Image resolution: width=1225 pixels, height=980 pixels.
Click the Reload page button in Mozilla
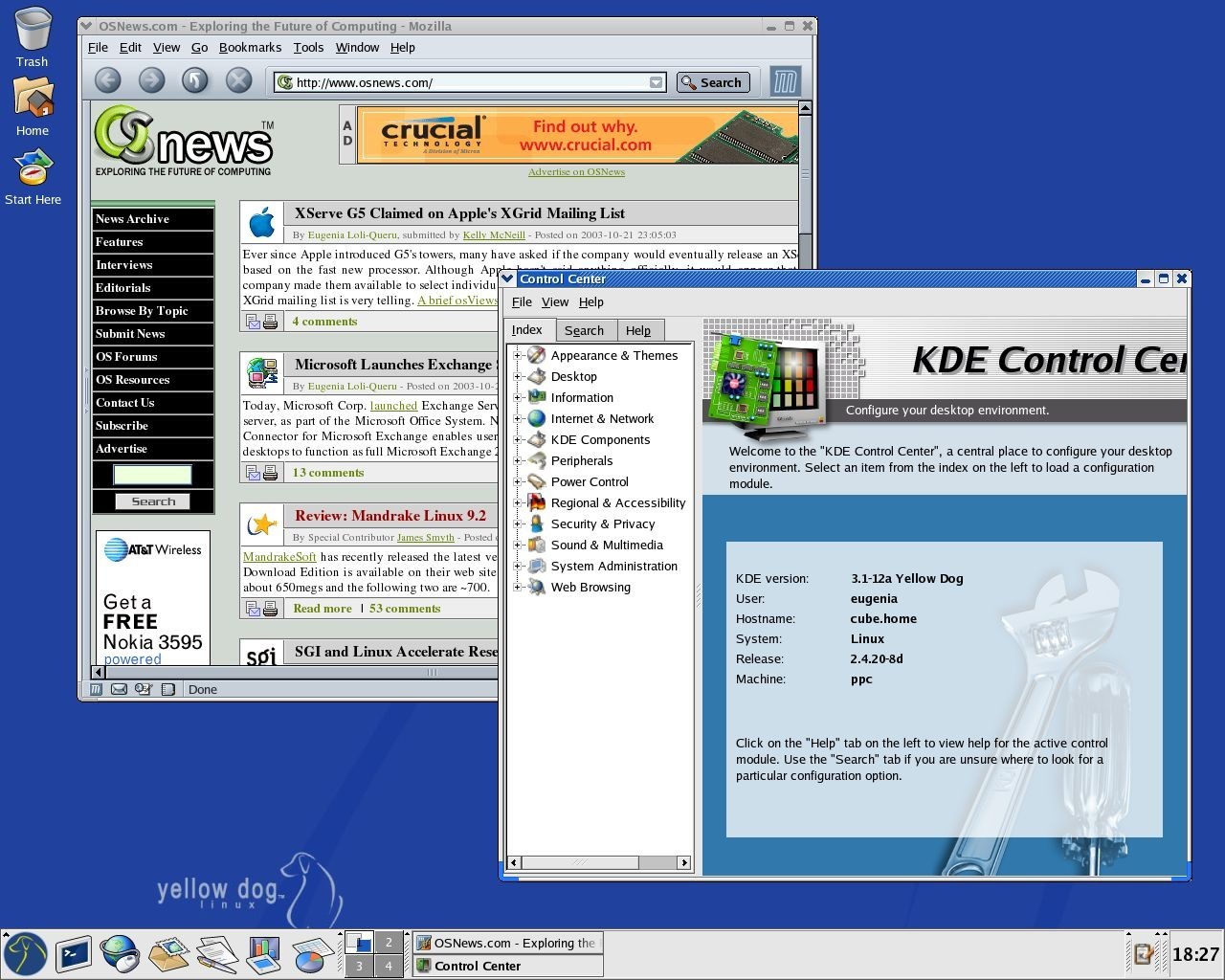click(x=195, y=81)
